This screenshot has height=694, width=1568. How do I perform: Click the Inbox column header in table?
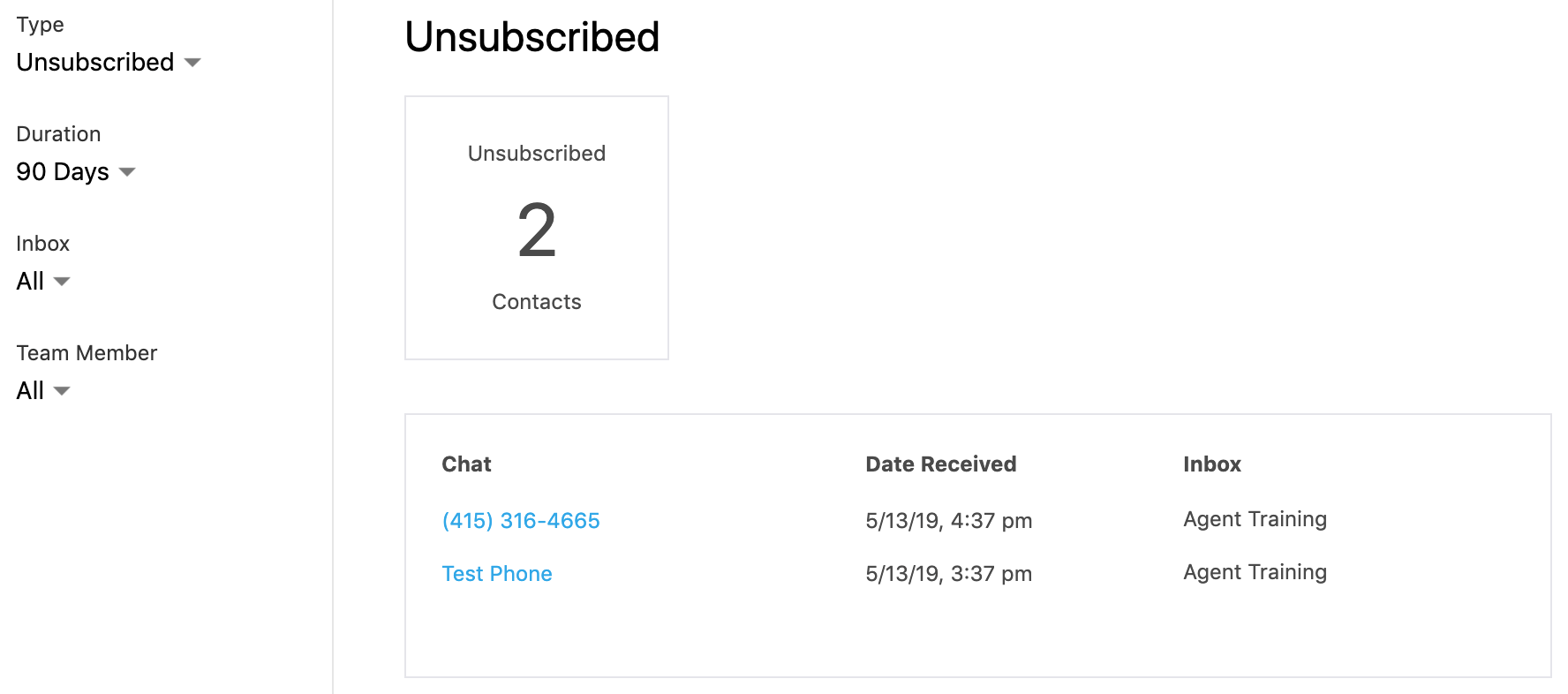pyautogui.click(x=1211, y=464)
